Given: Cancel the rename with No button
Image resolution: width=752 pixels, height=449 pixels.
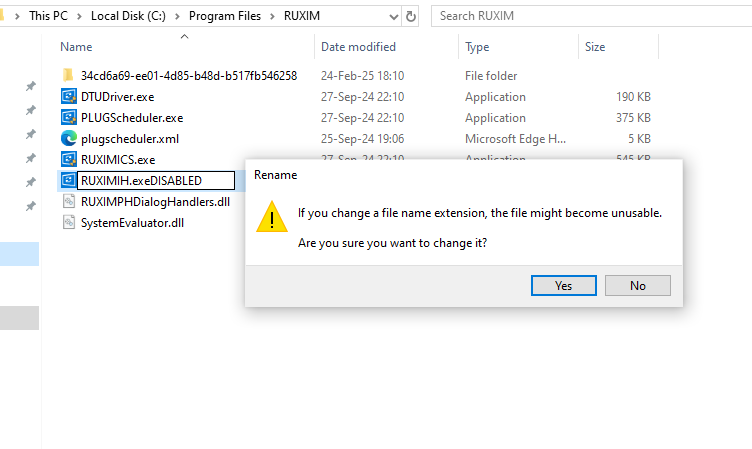Looking at the screenshot, I should (637, 285).
